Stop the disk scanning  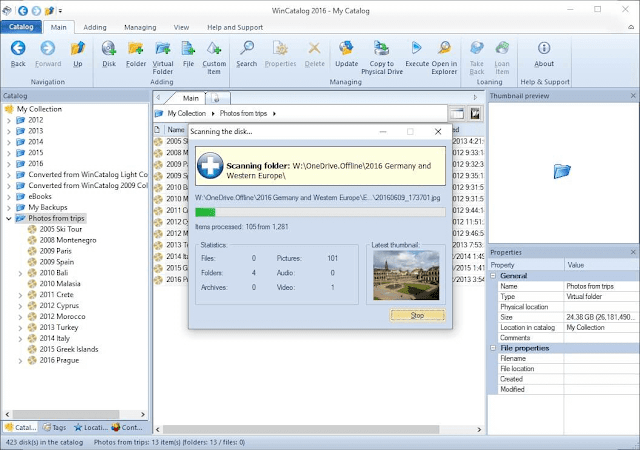pyautogui.click(x=417, y=315)
